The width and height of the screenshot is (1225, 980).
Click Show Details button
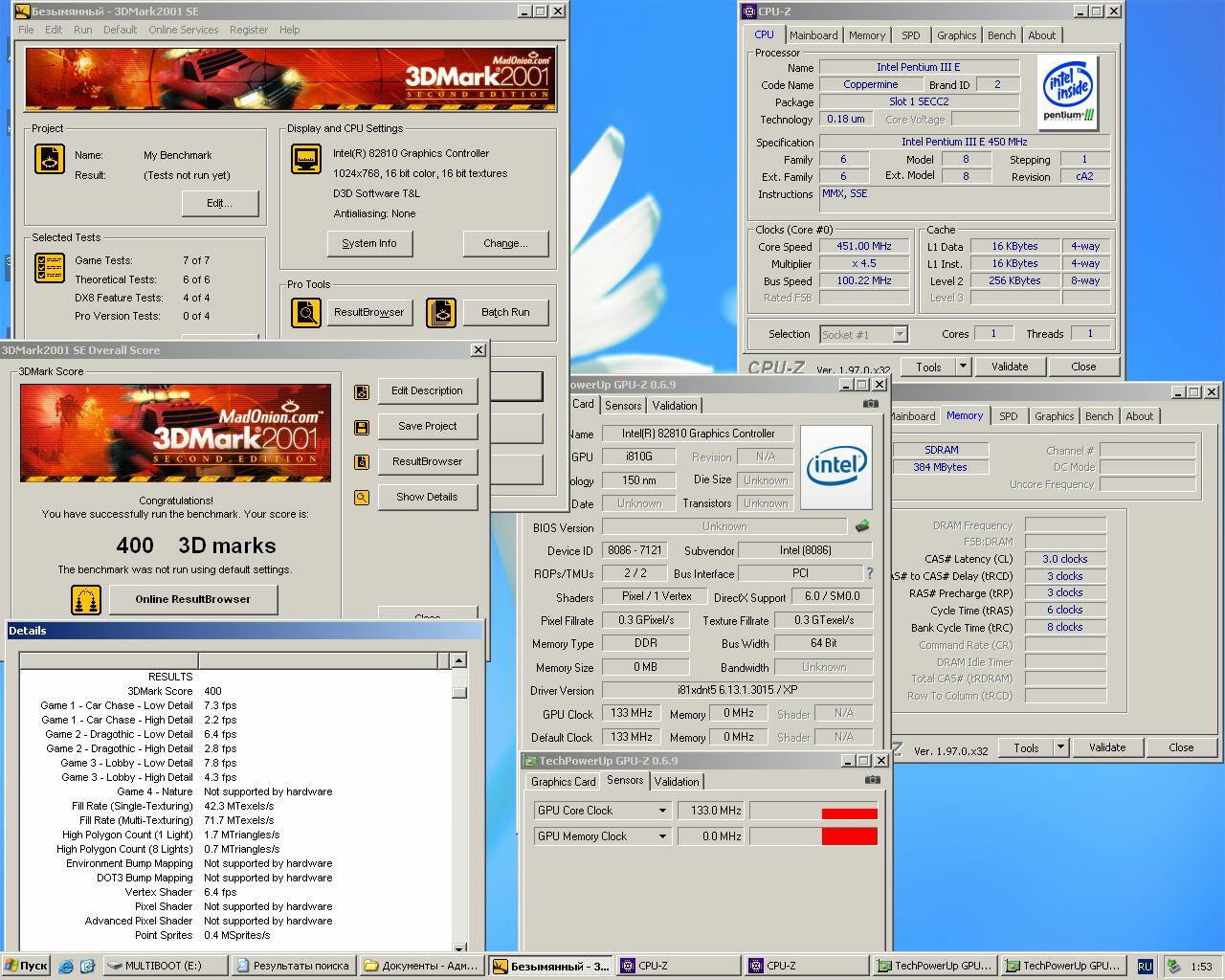427,498
